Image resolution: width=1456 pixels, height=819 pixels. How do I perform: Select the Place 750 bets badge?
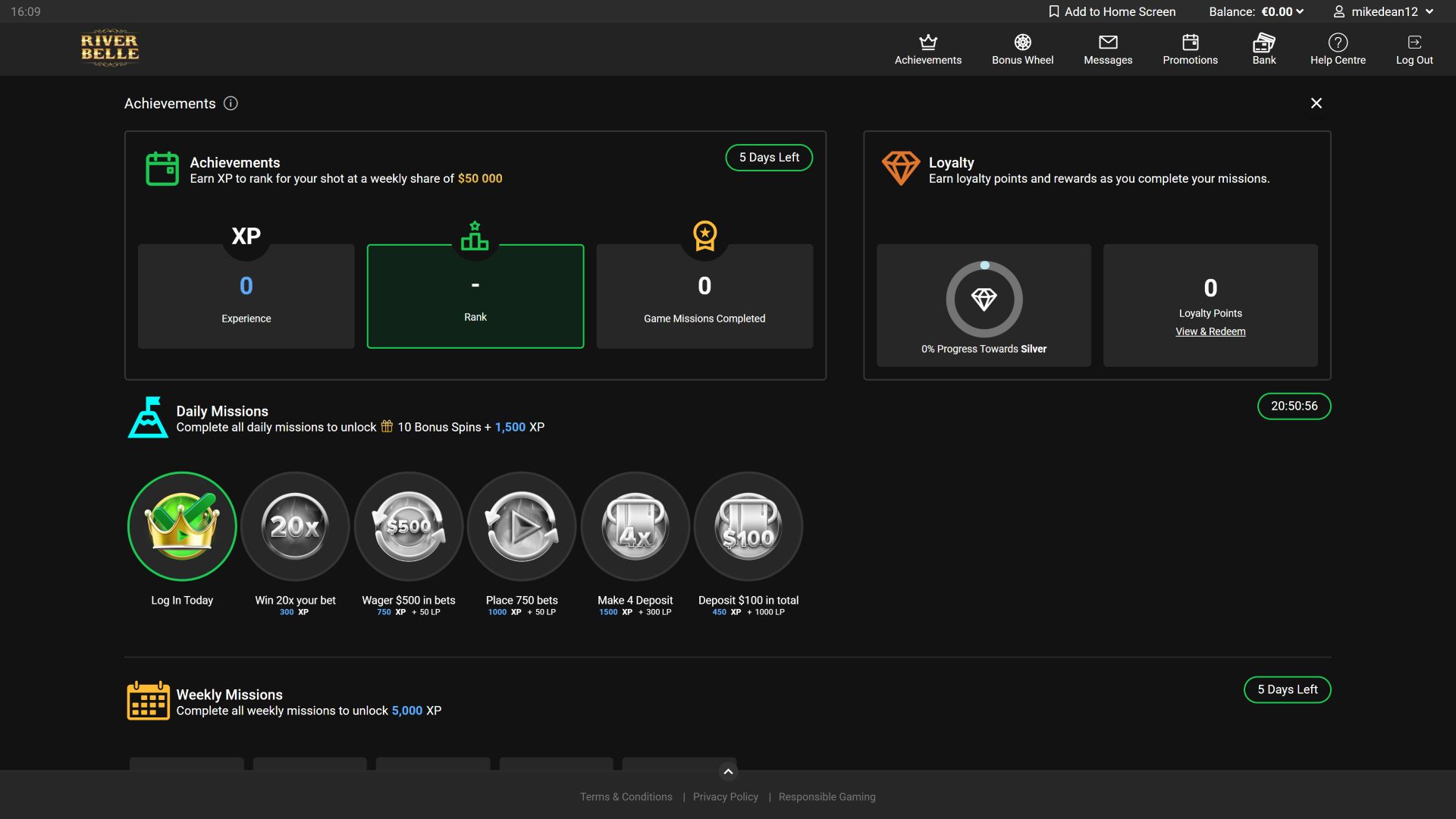(x=522, y=526)
